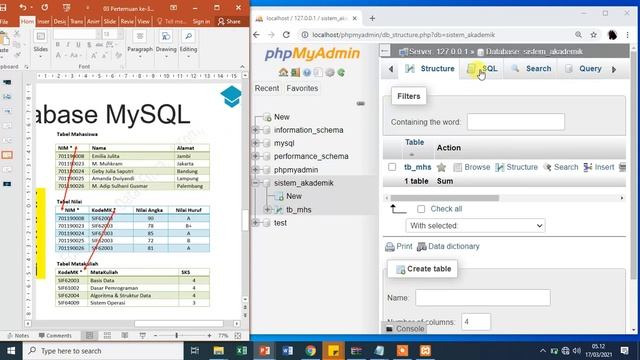Tick the Check all checkbox
640x360 pixels.
421,209
